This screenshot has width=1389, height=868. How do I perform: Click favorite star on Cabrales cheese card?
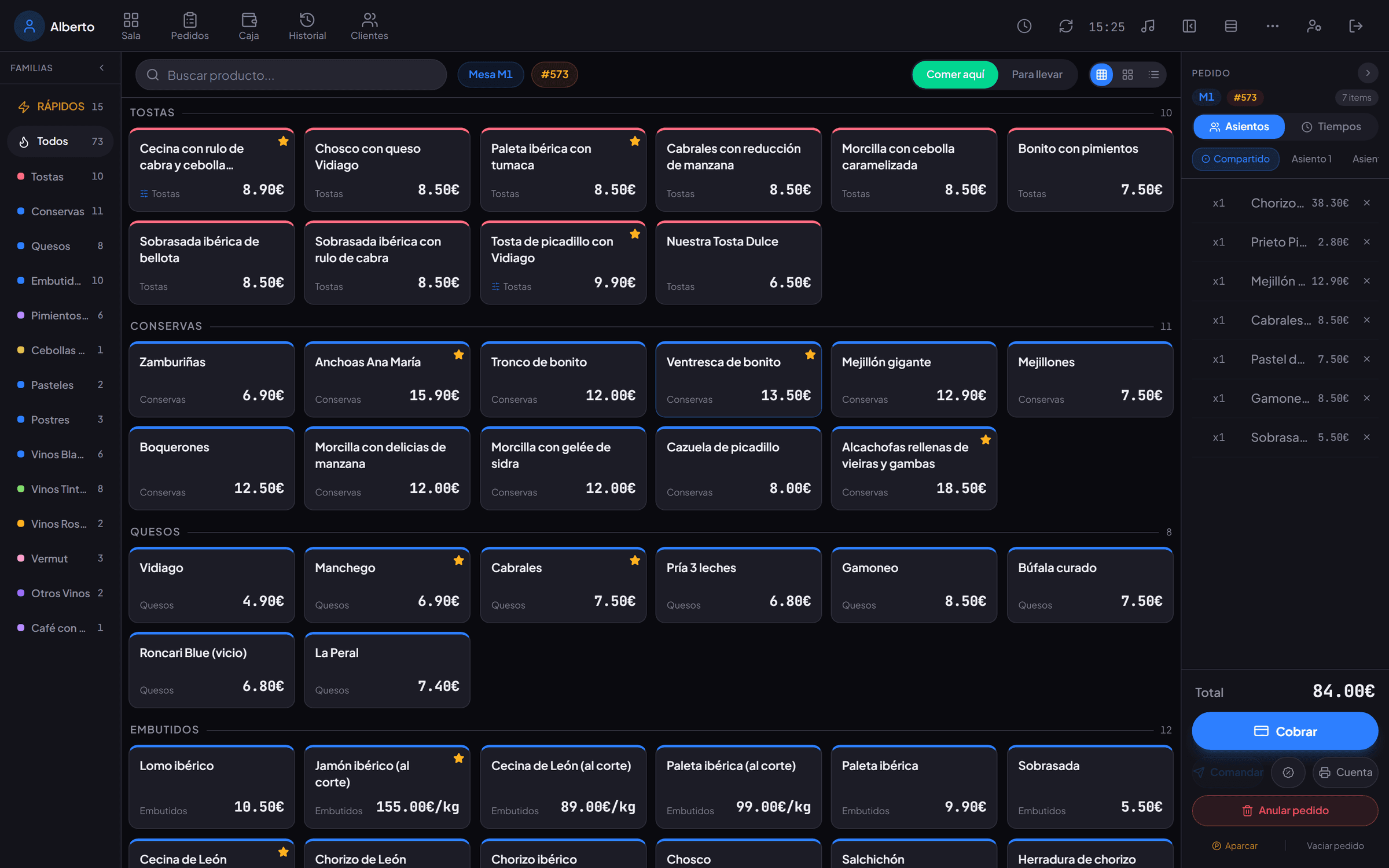click(635, 560)
